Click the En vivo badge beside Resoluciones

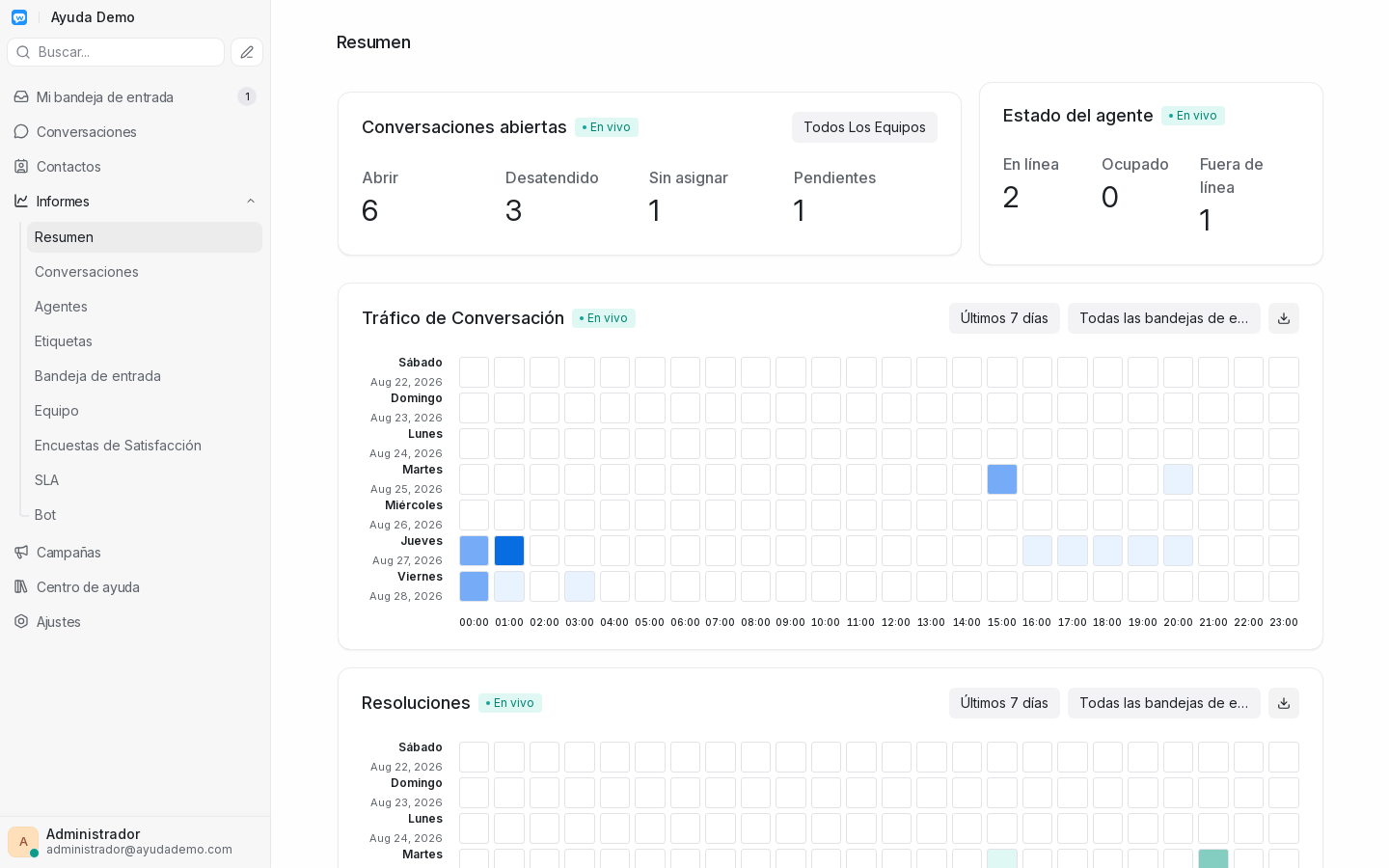click(x=510, y=703)
